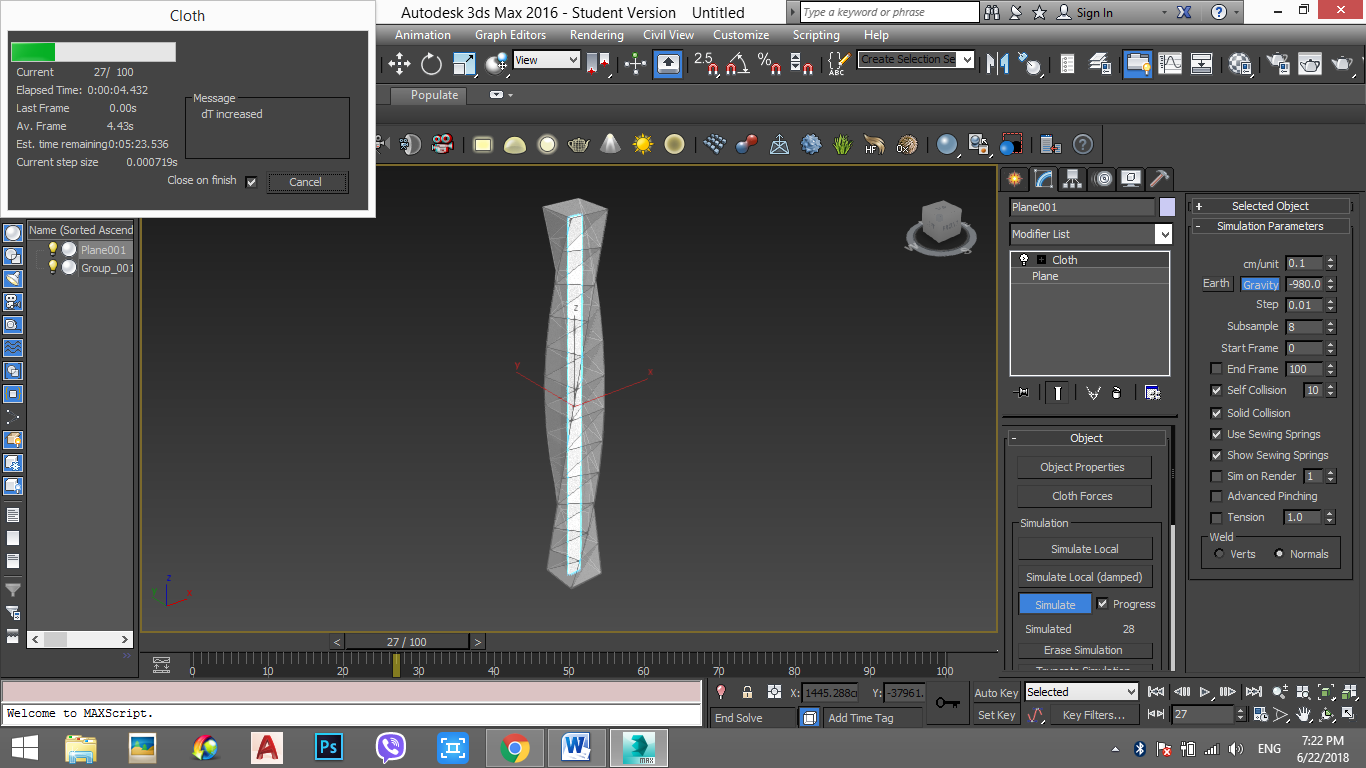Viewport: 1366px width, 768px height.
Task: Toggle Self Collision checkbox
Action: point(1216,390)
